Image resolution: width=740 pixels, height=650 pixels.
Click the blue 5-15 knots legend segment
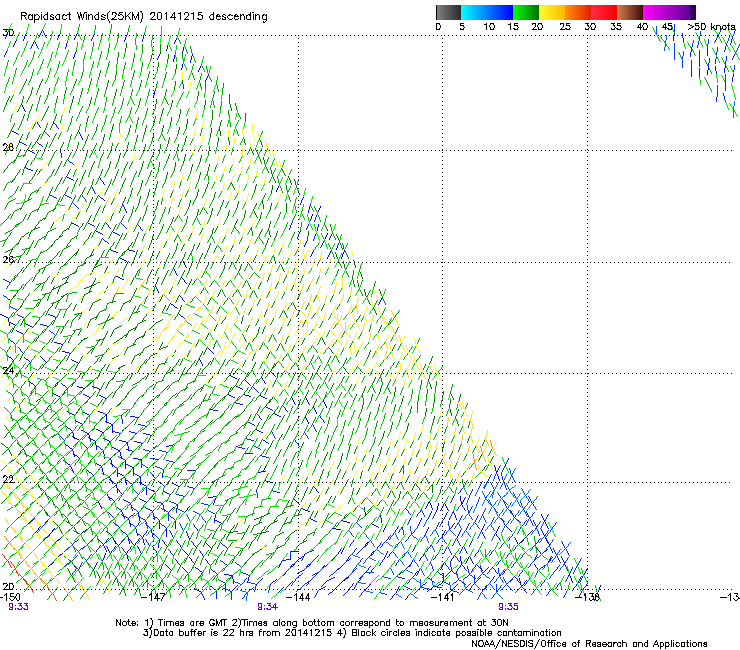[487, 12]
